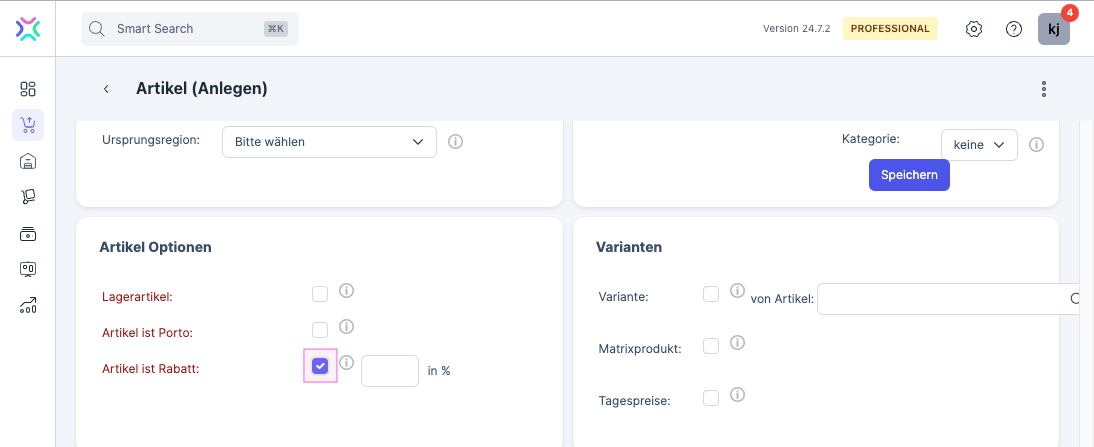
Task: Open the dashboard grid icon in sidebar
Action: pos(28,89)
